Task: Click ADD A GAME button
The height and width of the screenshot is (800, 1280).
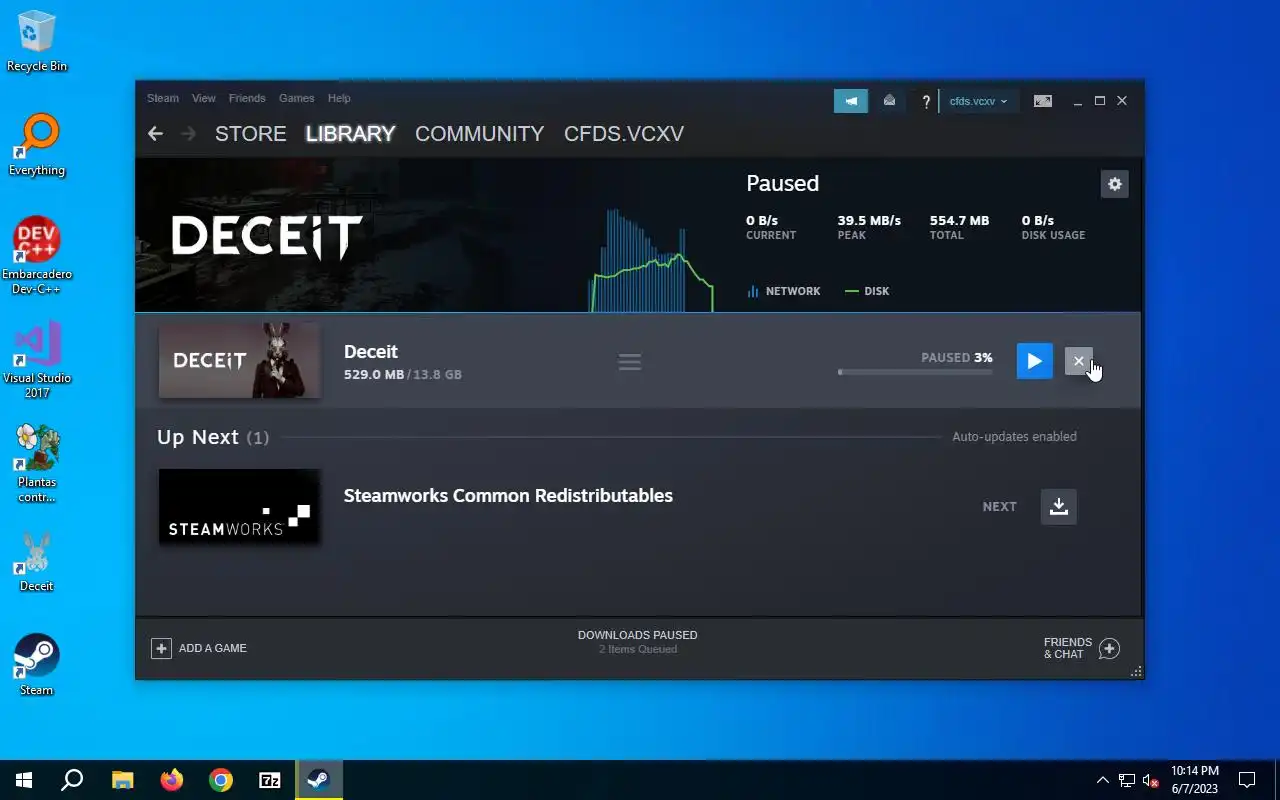Action: (199, 648)
